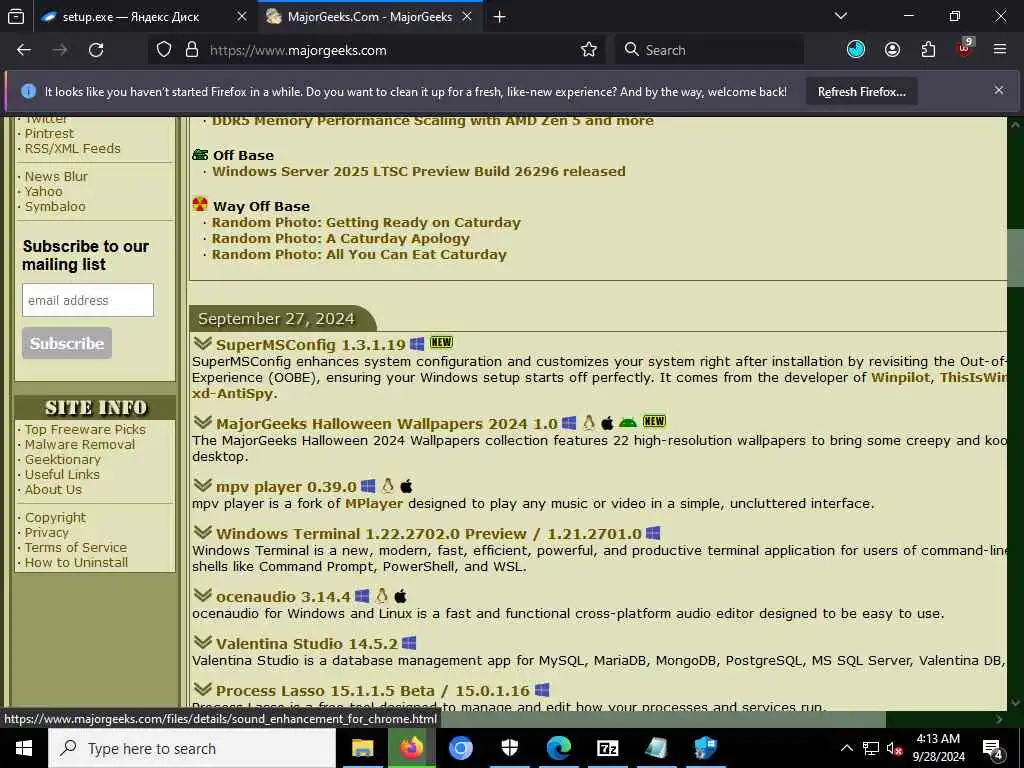The width and height of the screenshot is (1024, 768).
Task: Open the Firefox account icon
Action: pos(892,50)
